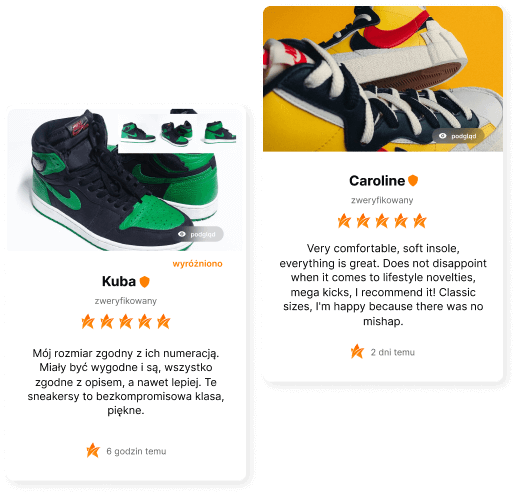Viewport: 517px width, 495px height.
Task: Select the first rating star in Caroline's review
Action: [x=344, y=221]
